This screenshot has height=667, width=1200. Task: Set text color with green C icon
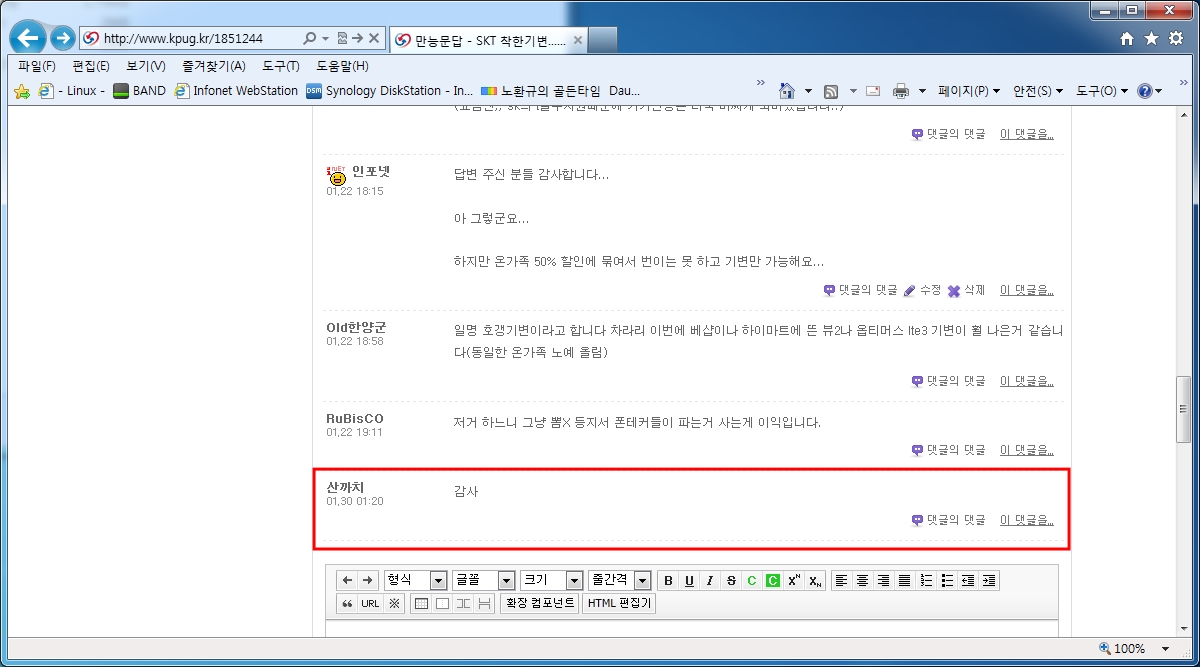point(752,581)
